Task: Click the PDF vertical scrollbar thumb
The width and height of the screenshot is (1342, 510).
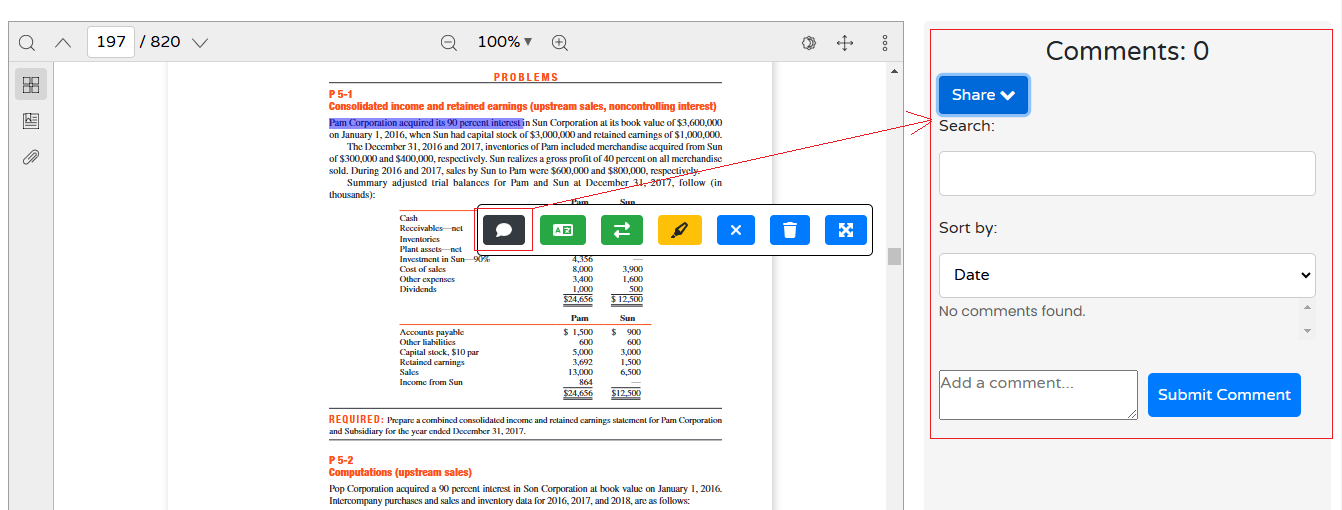Action: click(894, 256)
